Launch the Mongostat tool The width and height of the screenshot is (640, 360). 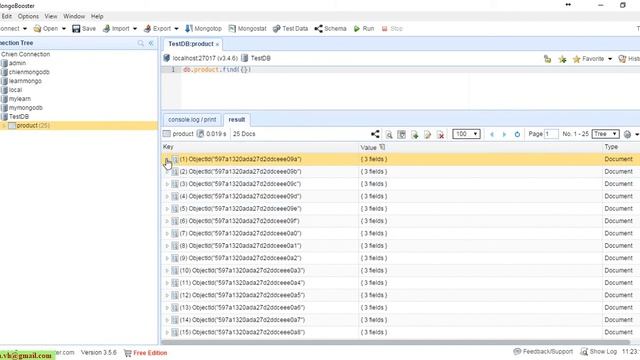click(x=247, y=29)
